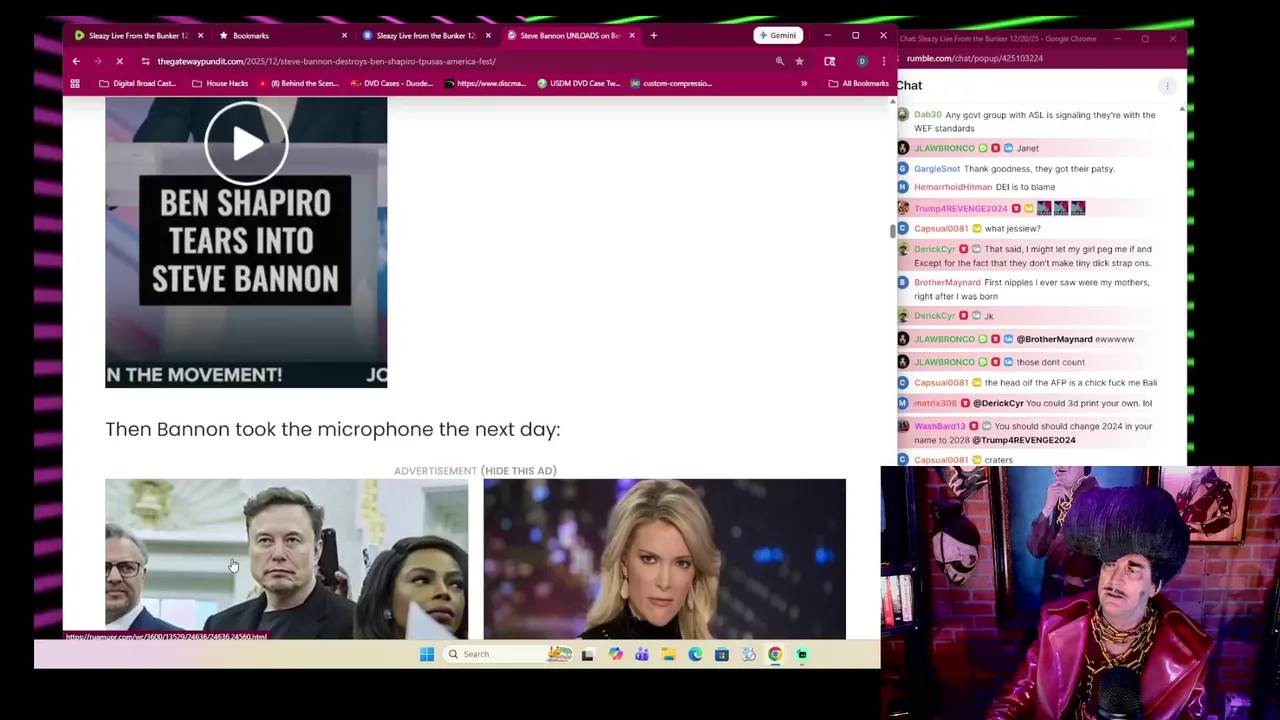The width and height of the screenshot is (1280, 720).
Task: Close the Bookmarks tab
Action: [x=344, y=35]
